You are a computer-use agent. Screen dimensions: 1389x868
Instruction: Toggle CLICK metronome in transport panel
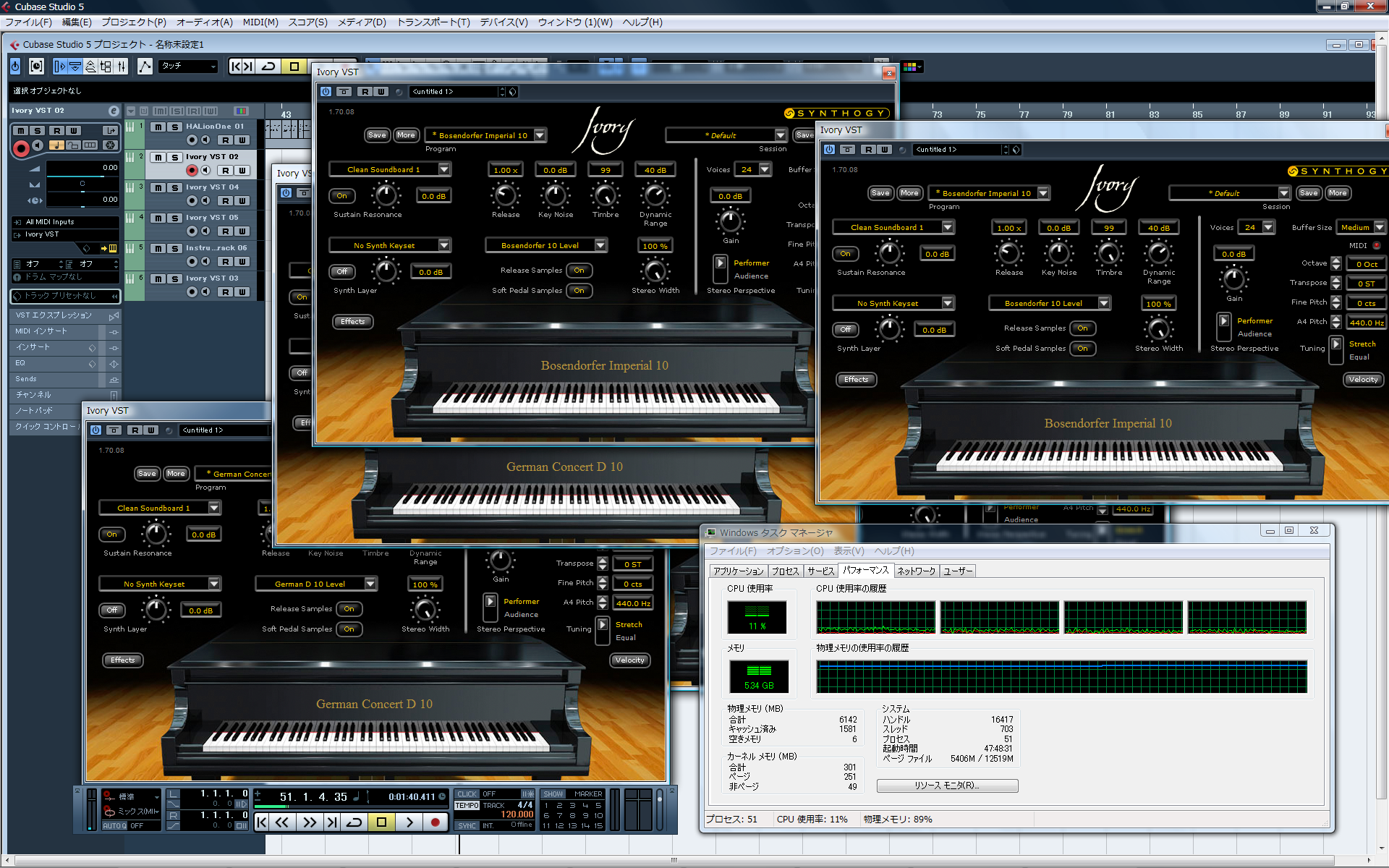coord(467,794)
